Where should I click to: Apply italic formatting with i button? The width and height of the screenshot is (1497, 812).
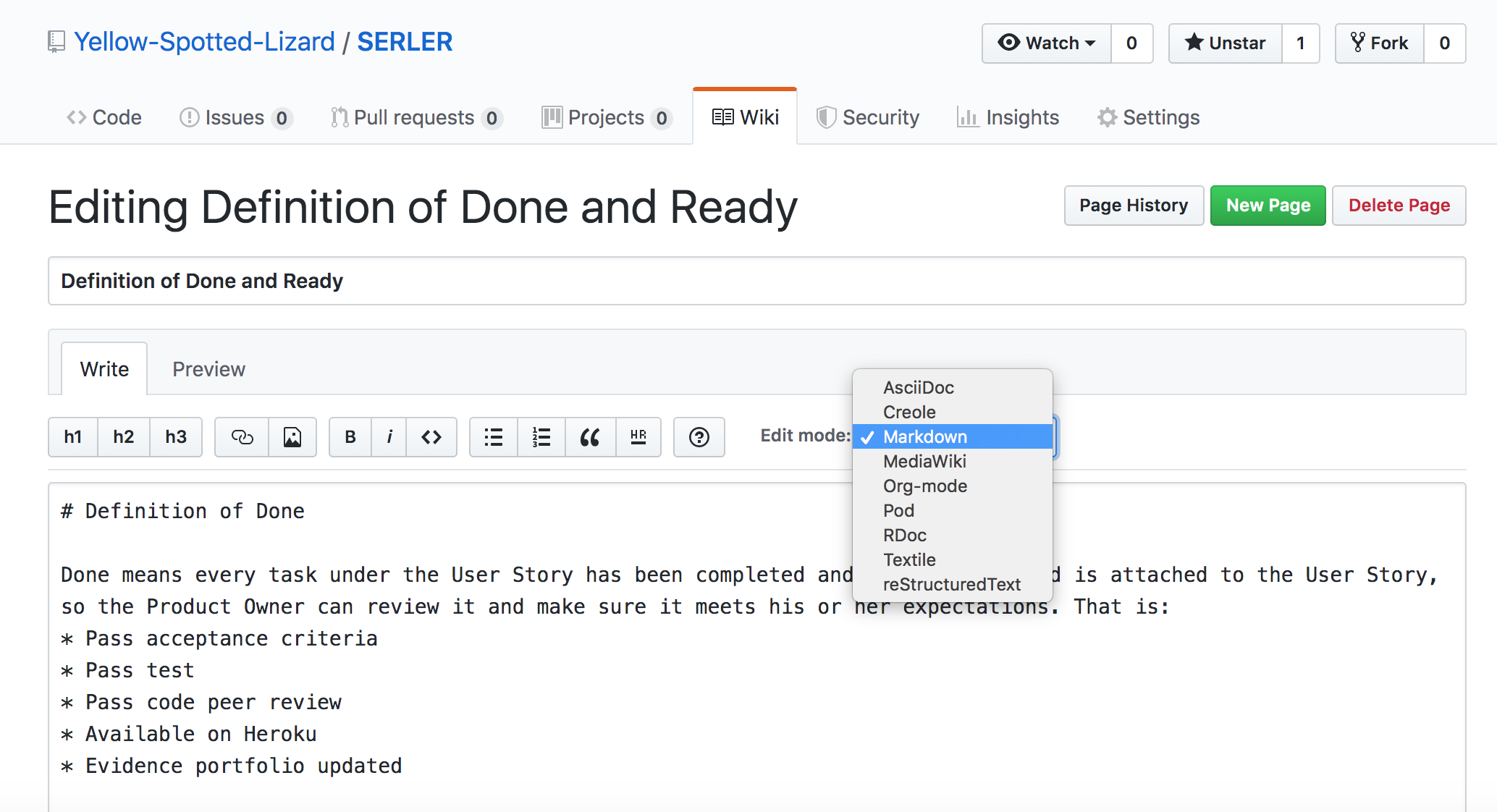389,436
